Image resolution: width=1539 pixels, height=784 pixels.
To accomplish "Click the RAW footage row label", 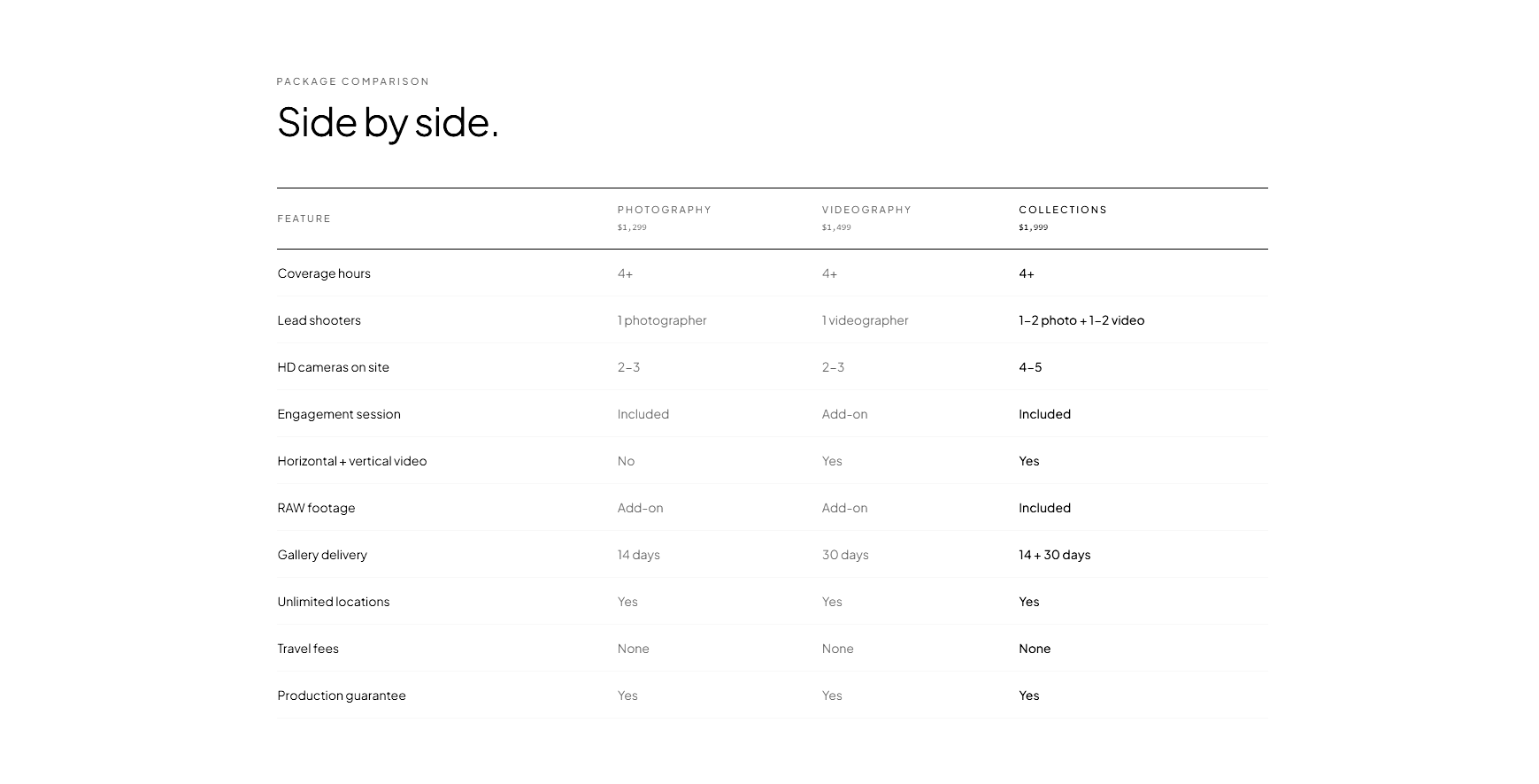I will pos(316,508).
